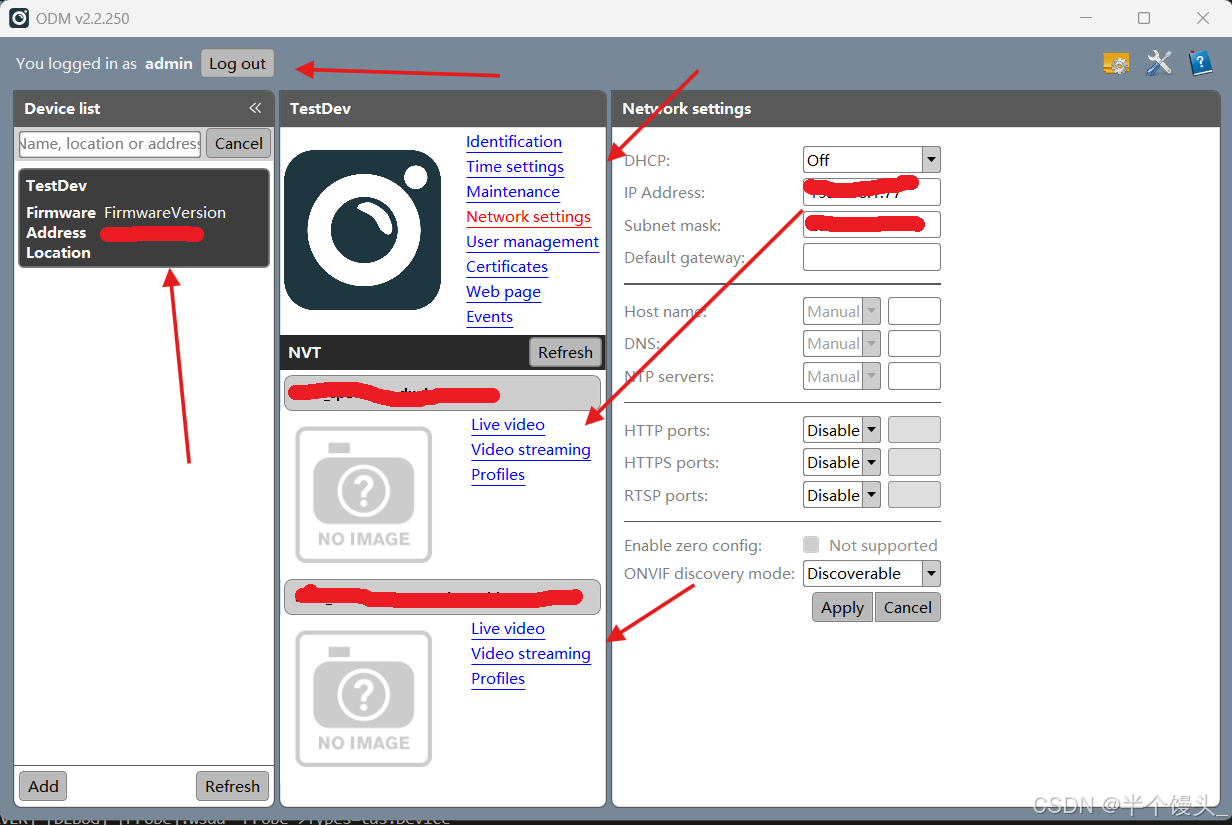Open the Live video link for first camera
Screen dimensions: 1232x825
pyautogui.click(x=507, y=425)
